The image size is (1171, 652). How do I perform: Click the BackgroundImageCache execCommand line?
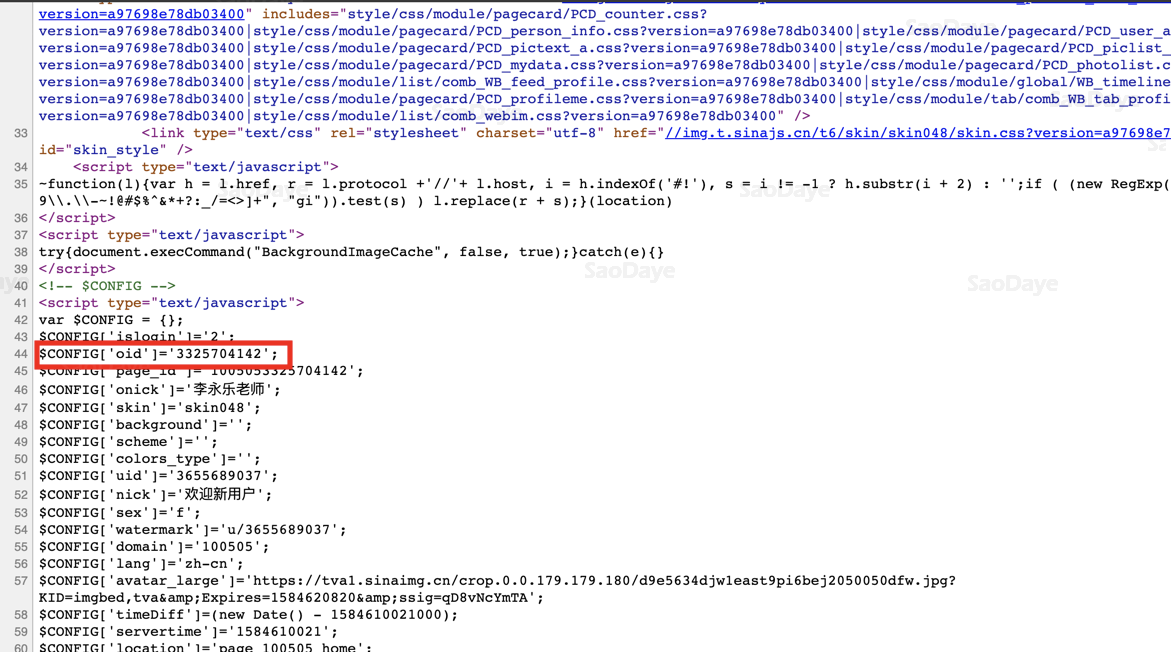click(351, 252)
